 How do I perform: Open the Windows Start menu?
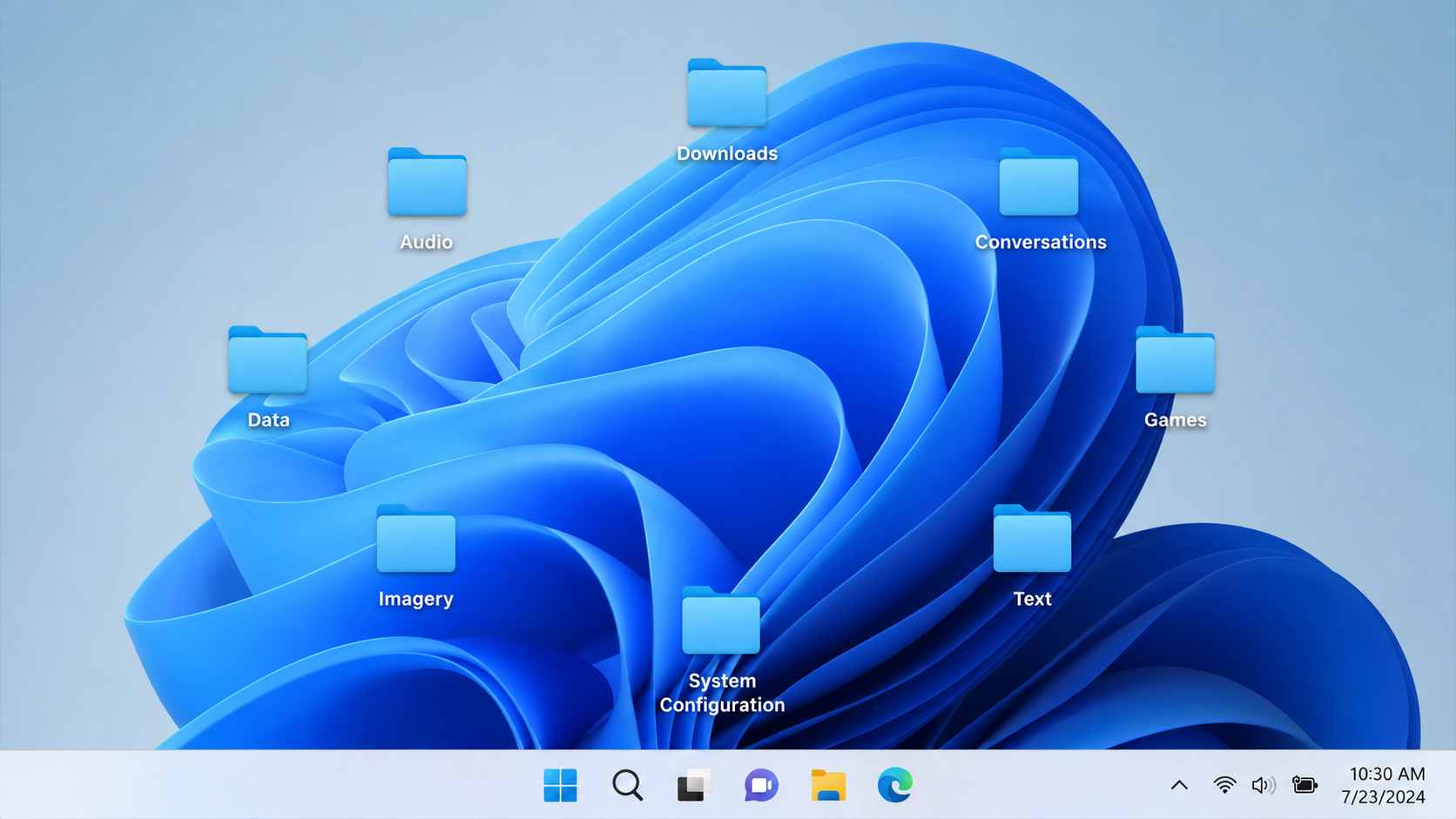560,785
